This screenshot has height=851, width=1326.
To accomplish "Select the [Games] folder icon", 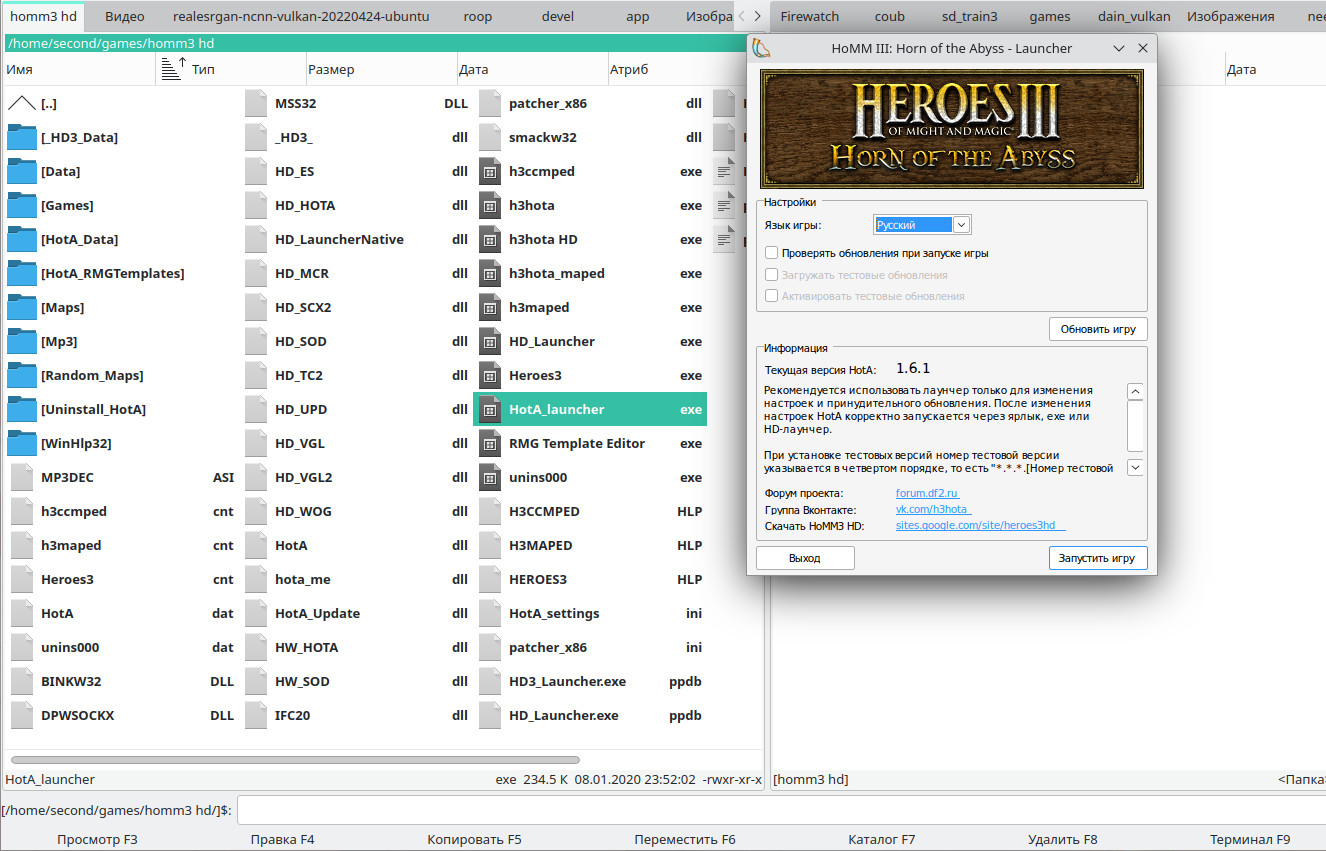I will (x=21, y=205).
